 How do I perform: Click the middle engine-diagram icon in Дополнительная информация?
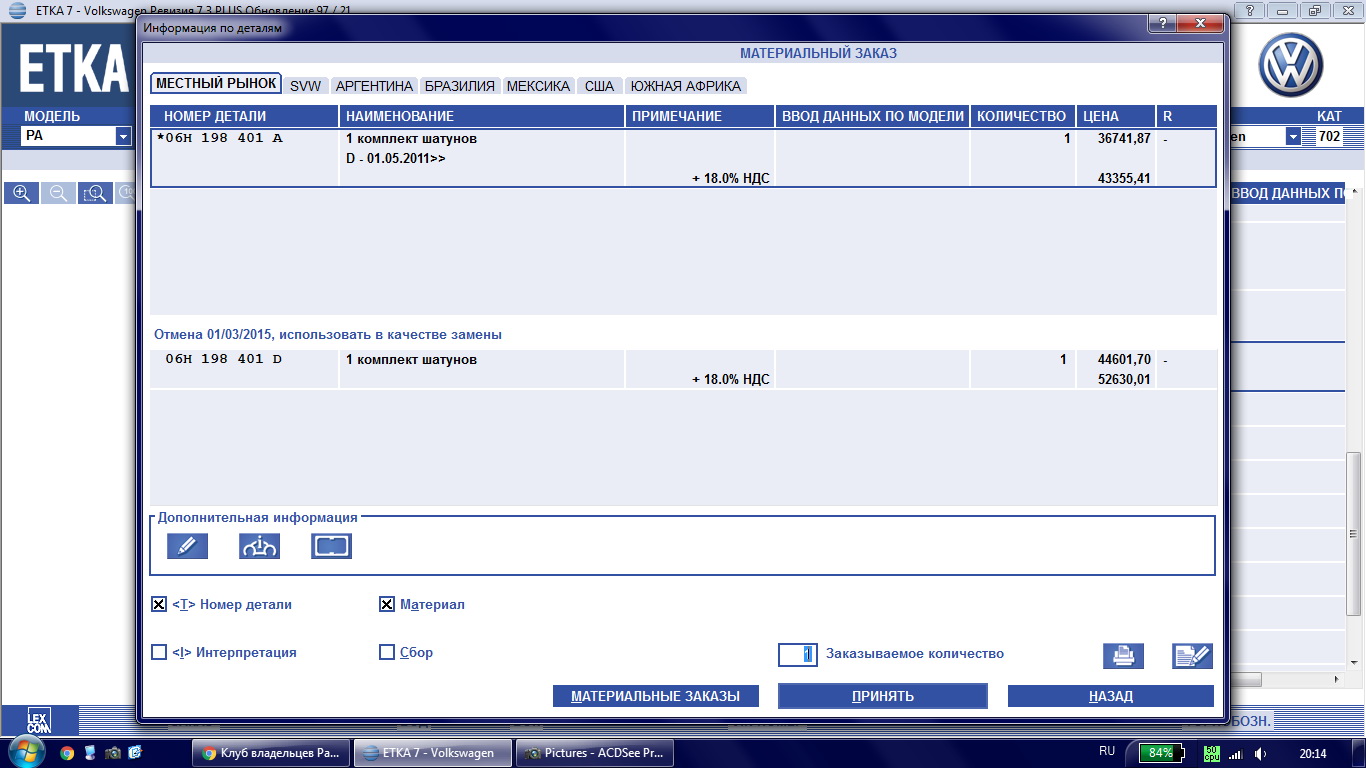pos(260,546)
